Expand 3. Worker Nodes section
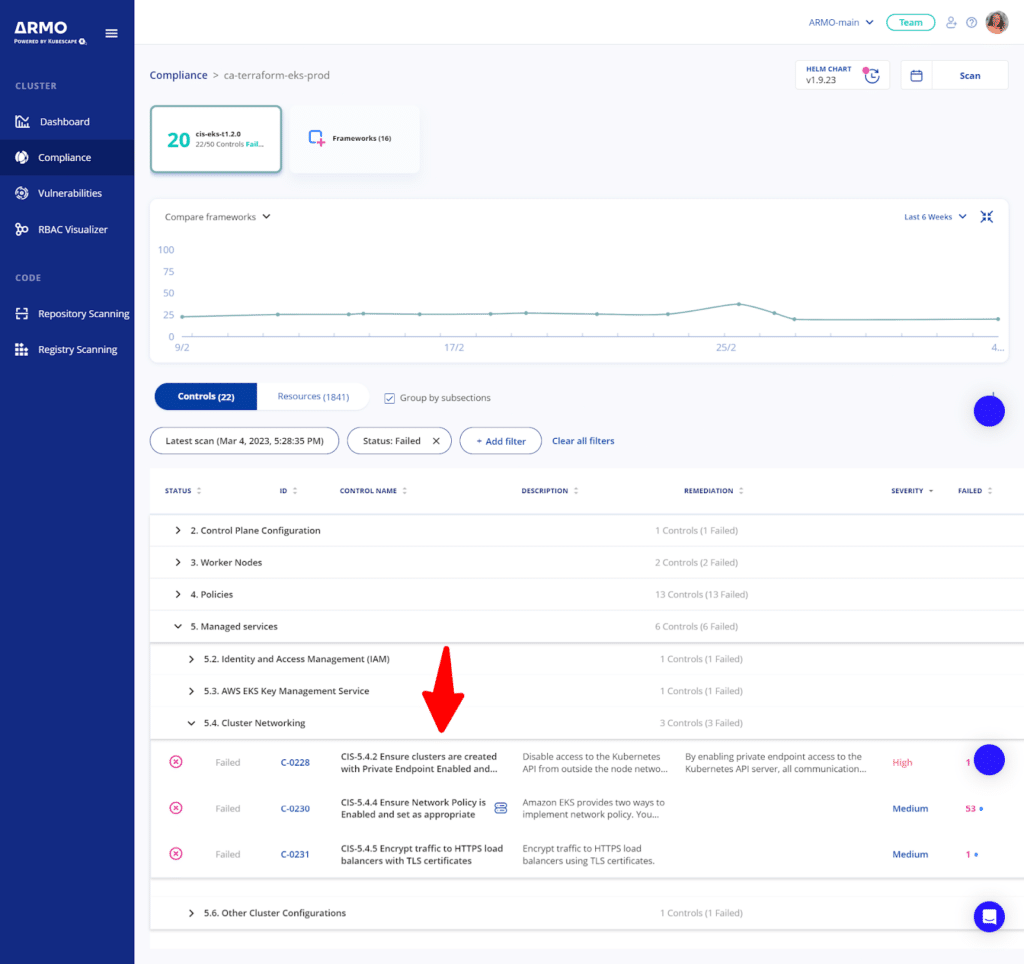1024x964 pixels. pos(178,562)
